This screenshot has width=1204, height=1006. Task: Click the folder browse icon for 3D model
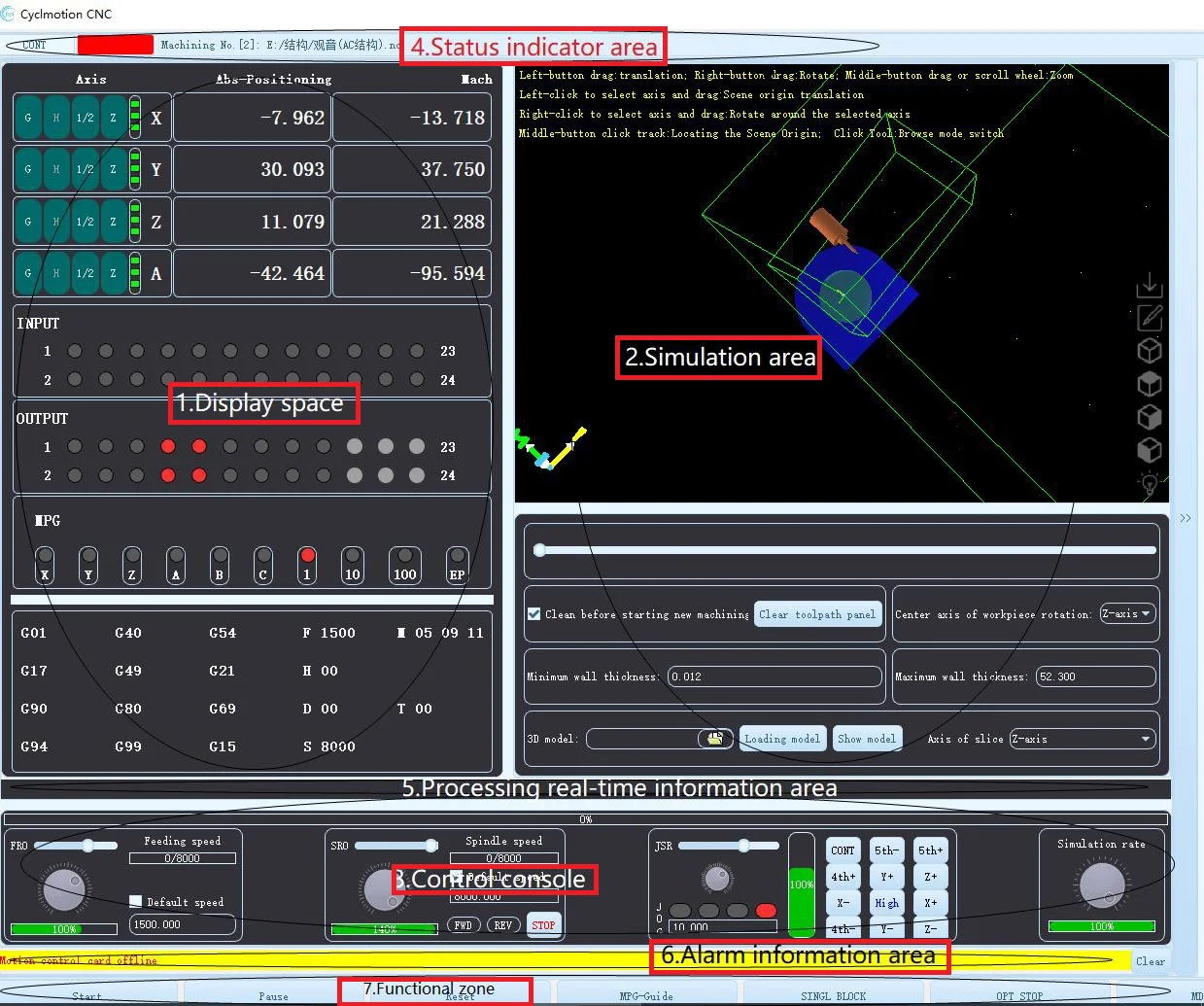[714, 739]
